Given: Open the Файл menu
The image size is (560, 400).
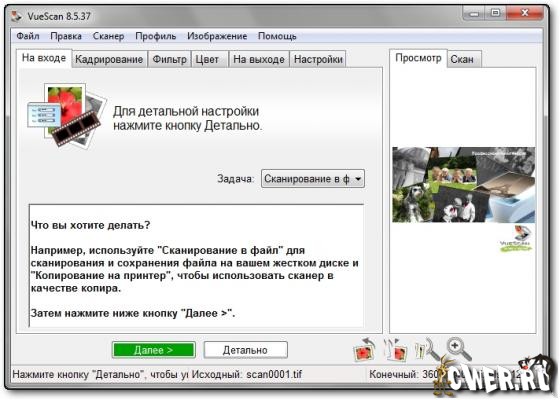Looking at the screenshot, I should tap(28, 36).
